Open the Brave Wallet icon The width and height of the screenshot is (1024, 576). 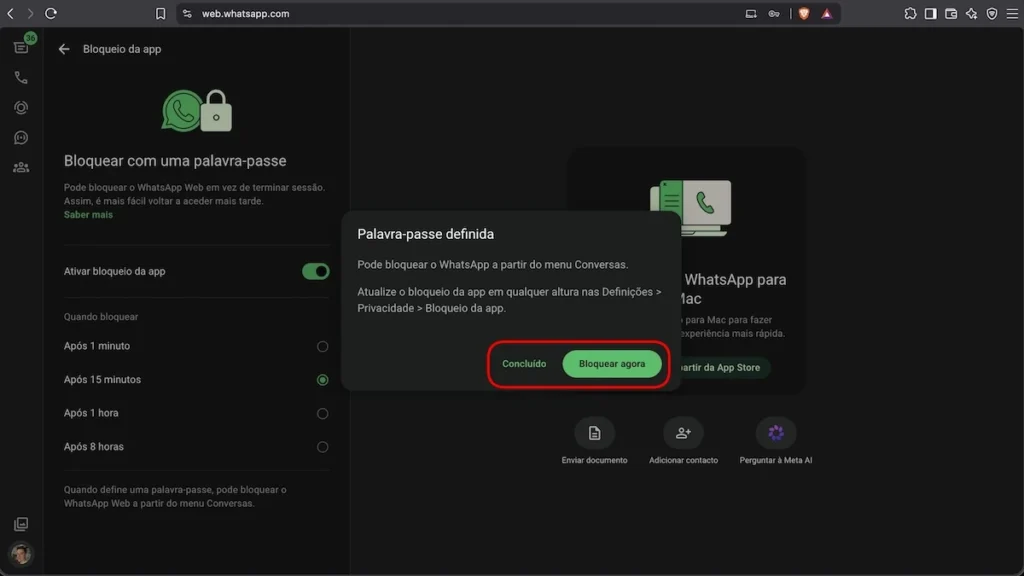tap(951, 13)
